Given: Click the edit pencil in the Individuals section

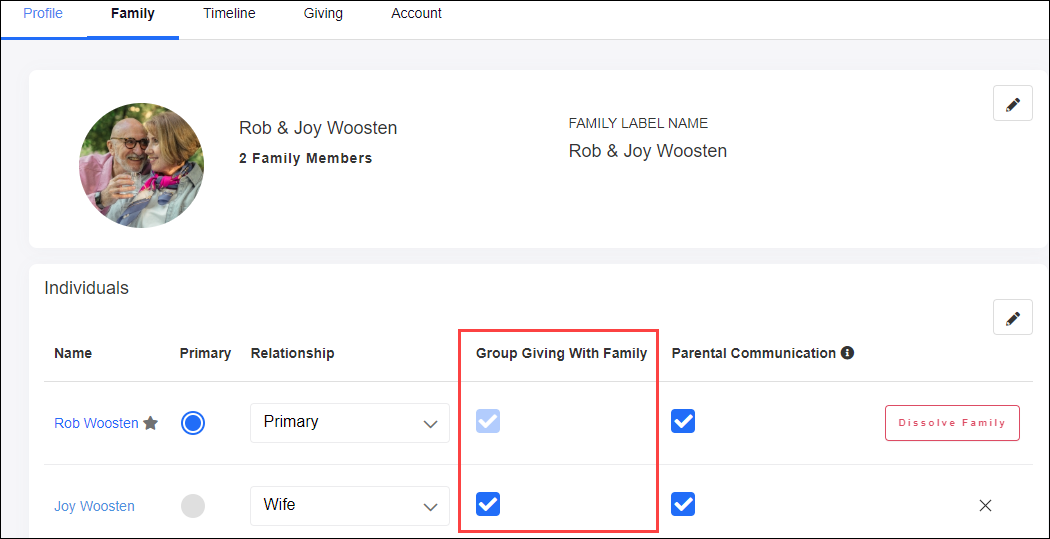Looking at the screenshot, I should (x=1012, y=318).
